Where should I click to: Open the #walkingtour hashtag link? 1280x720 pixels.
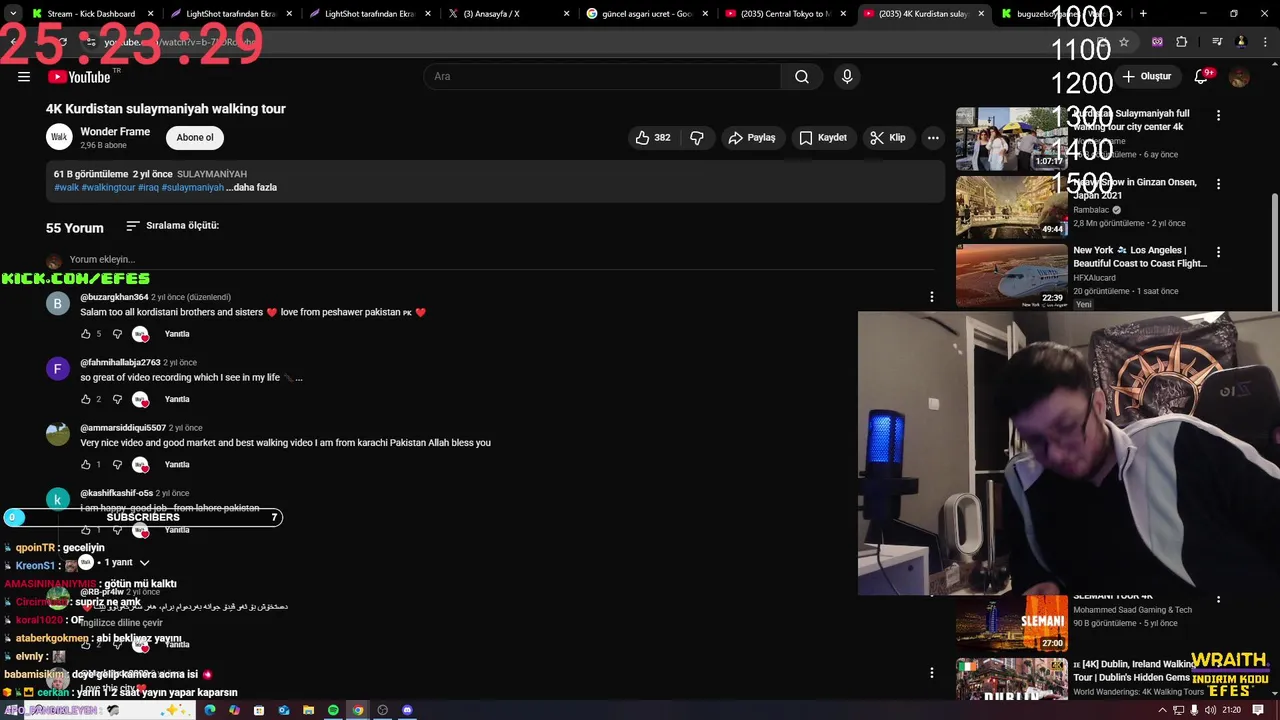pyautogui.click(x=108, y=187)
